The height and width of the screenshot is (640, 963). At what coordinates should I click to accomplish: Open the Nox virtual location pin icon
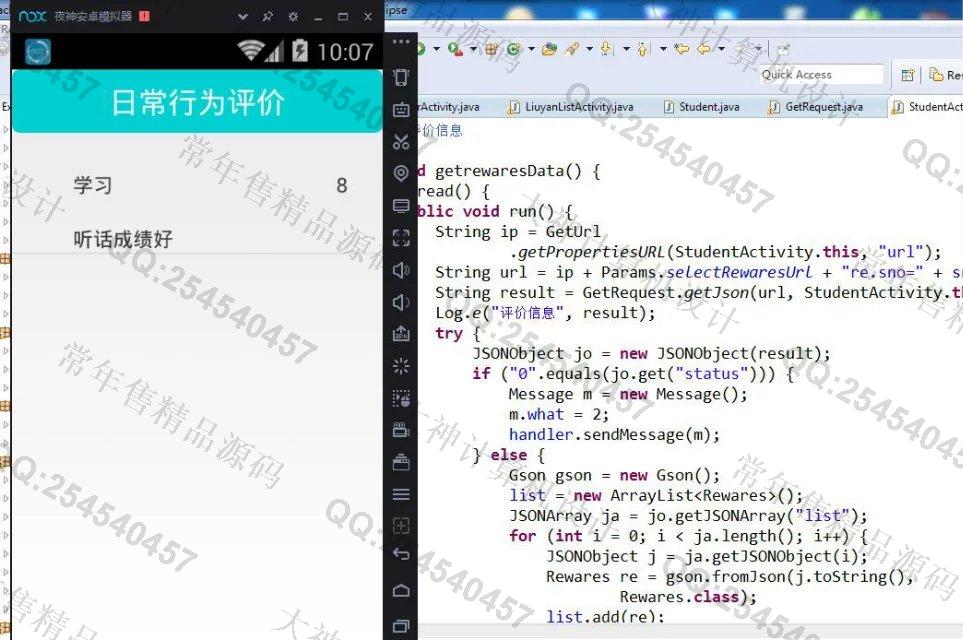tap(401, 173)
